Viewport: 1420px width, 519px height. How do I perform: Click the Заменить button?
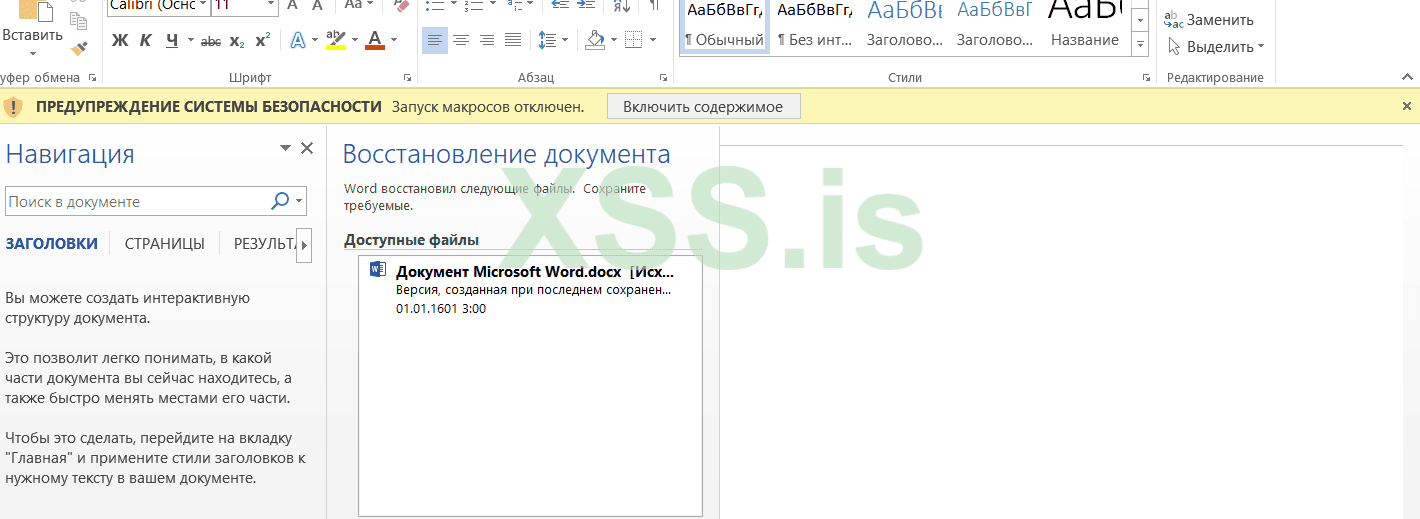(1209, 20)
